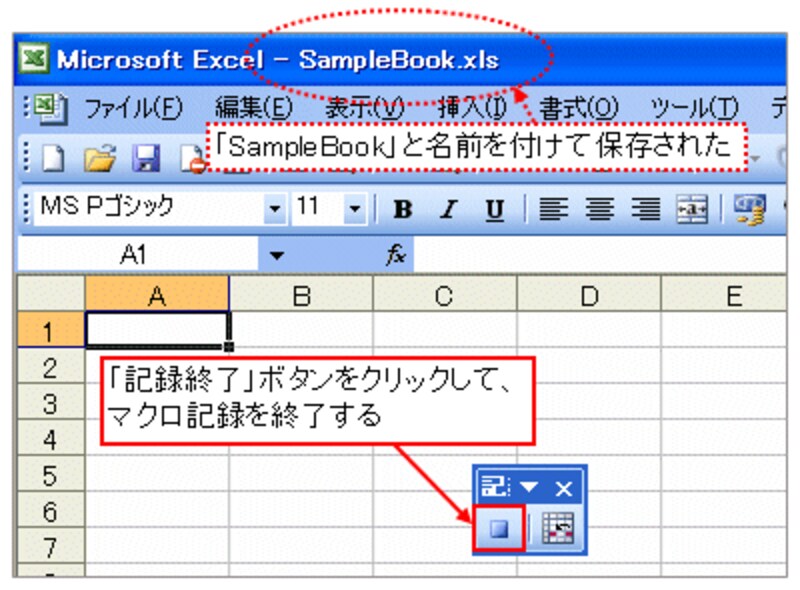
Task: Select row 6 header
Action: click(51, 509)
